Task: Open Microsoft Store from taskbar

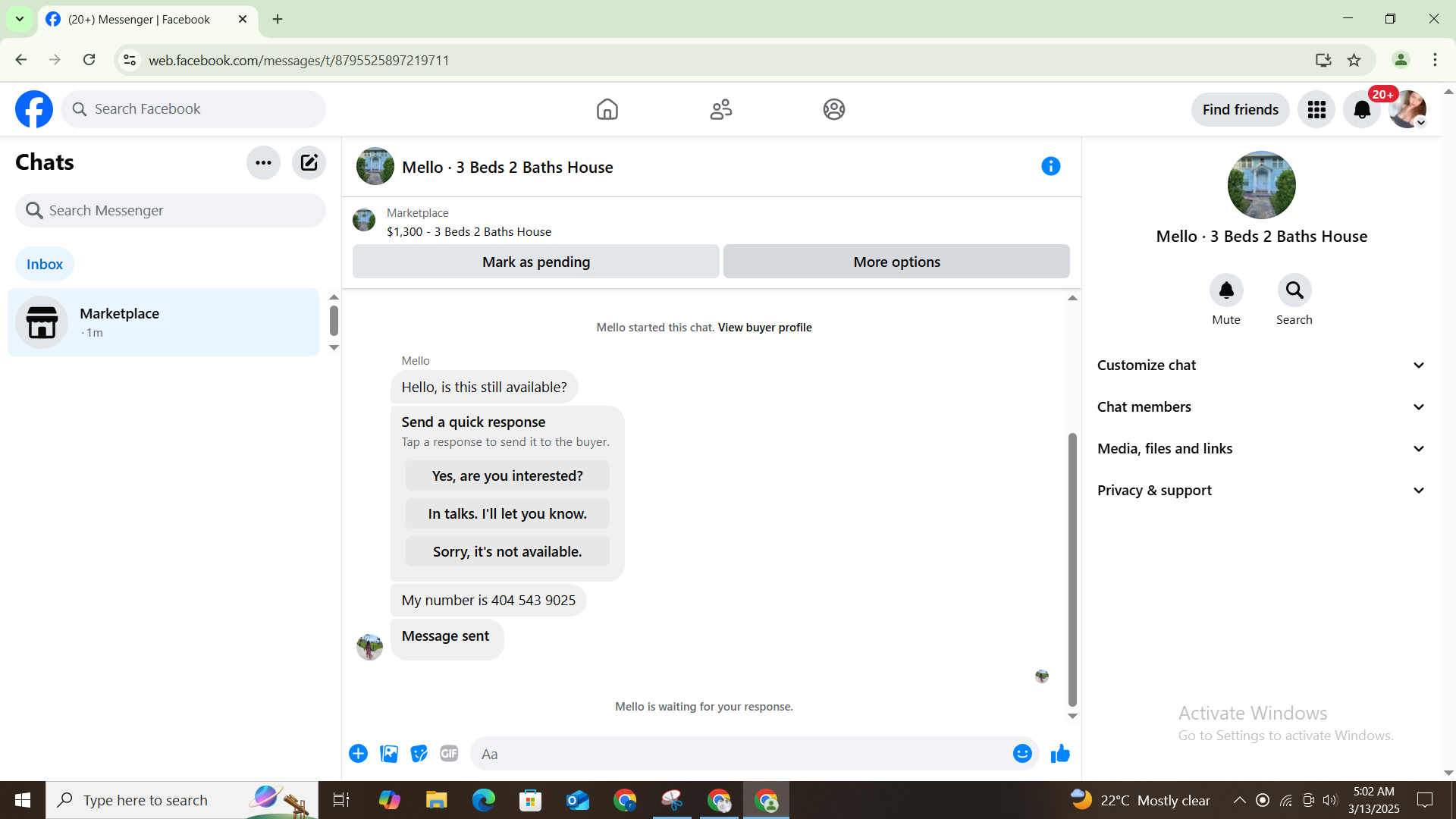Action: tap(531, 800)
